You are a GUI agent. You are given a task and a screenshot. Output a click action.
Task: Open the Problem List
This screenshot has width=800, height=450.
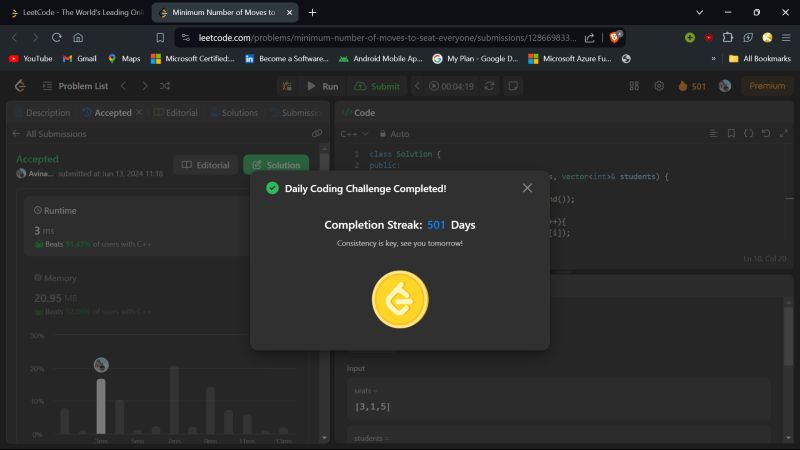(76, 86)
